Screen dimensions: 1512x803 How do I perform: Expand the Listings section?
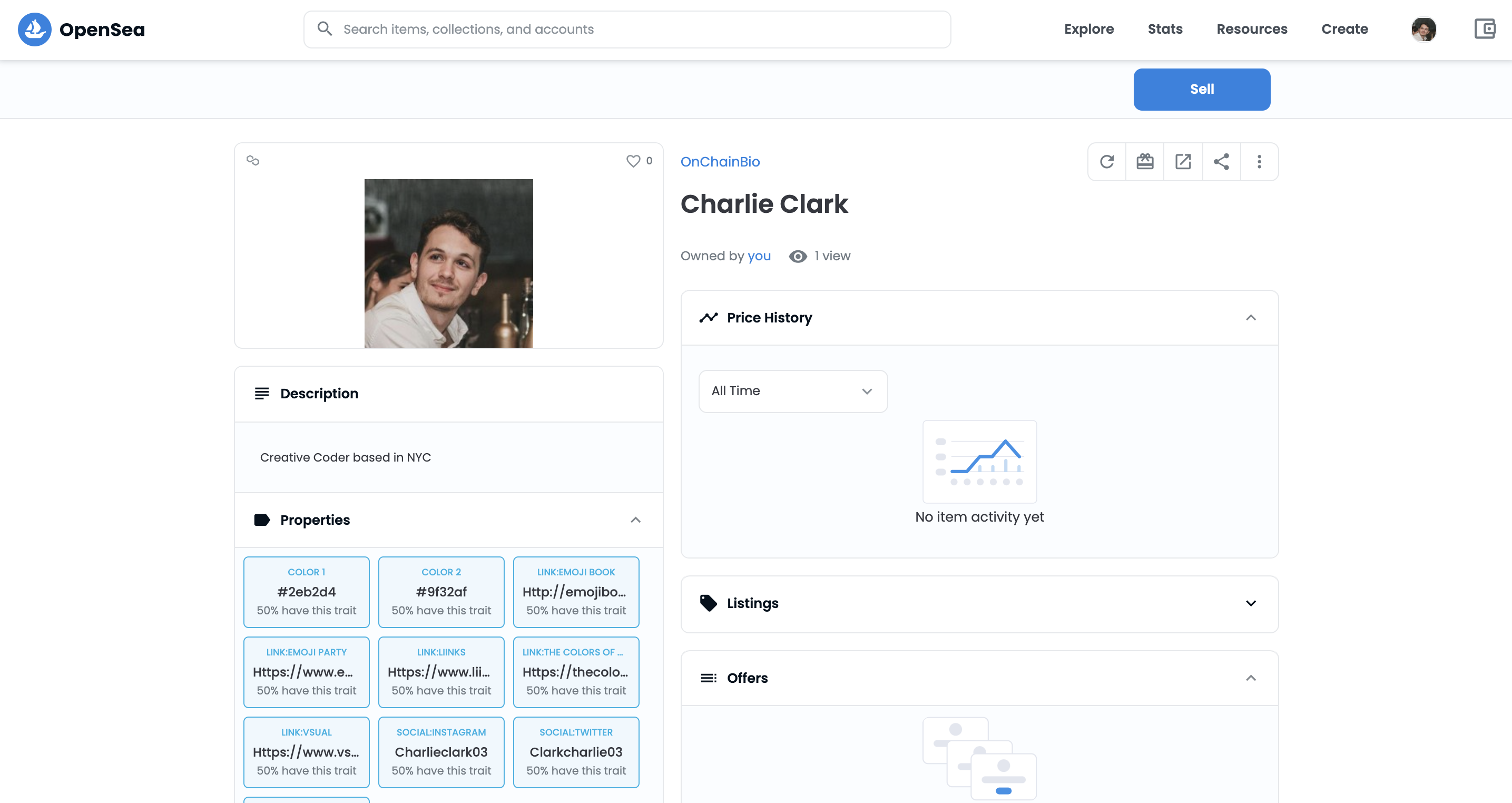click(1251, 603)
